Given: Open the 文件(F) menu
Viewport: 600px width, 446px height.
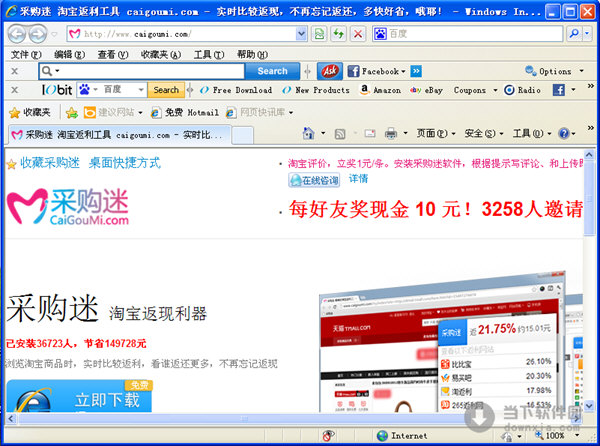Looking at the screenshot, I should tap(26, 55).
